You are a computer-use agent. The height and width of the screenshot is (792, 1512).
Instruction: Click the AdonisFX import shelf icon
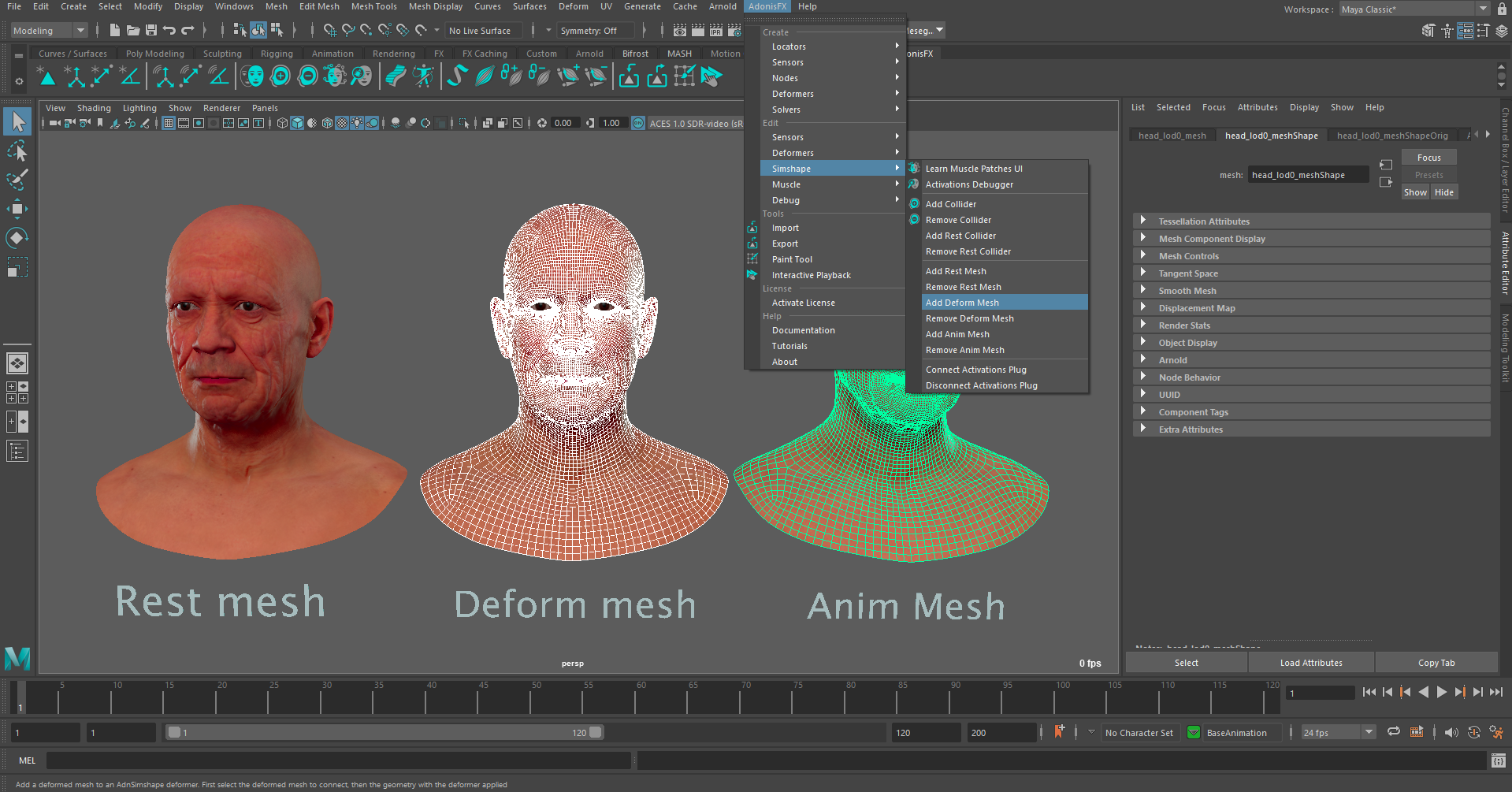click(629, 76)
